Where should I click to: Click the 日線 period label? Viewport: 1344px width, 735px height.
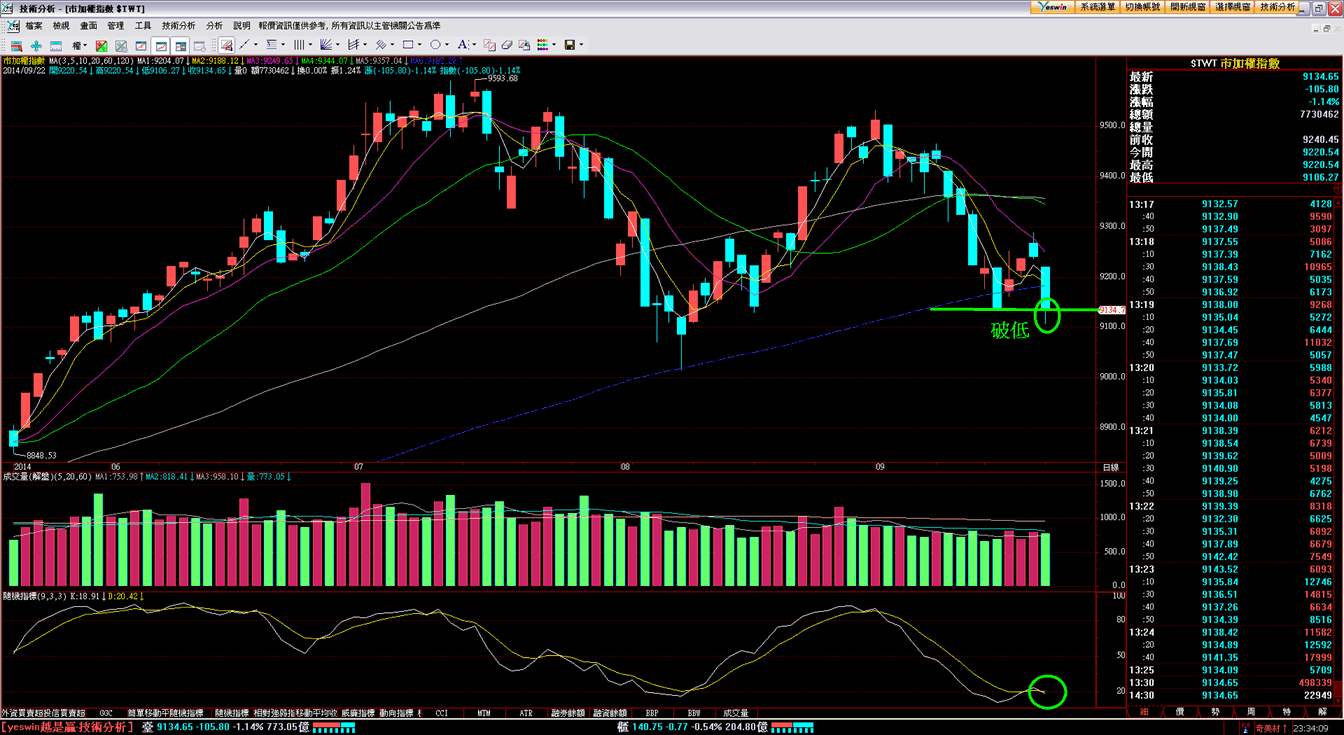pos(1110,467)
